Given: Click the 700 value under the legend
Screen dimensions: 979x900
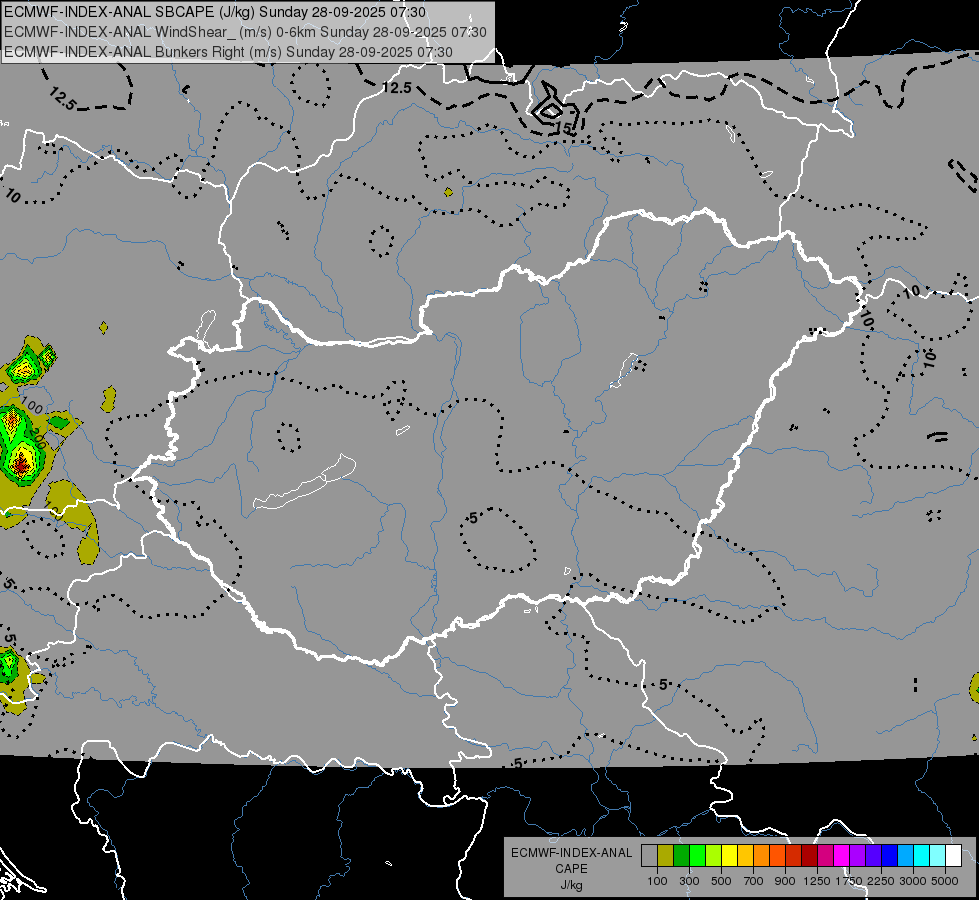Looking at the screenshot, I should click(754, 881).
